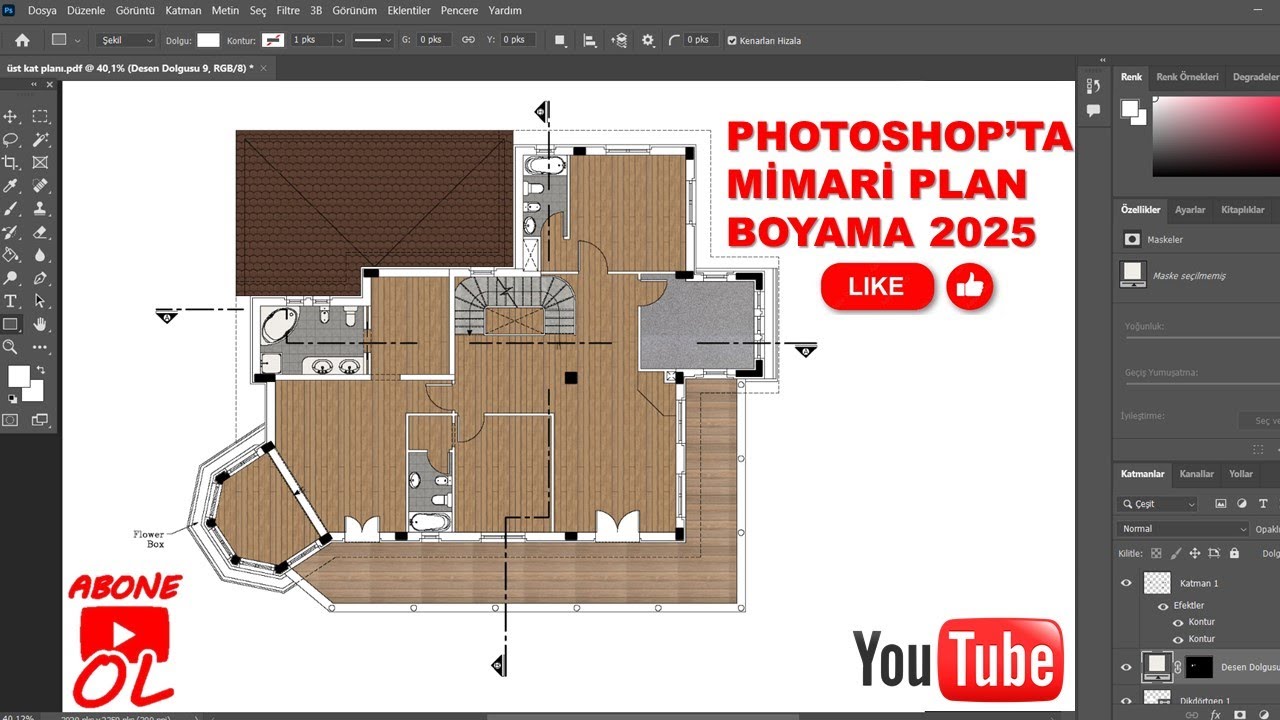Add a layer mask from Layers footer
Image resolution: width=1280 pixels, height=720 pixels.
coord(1239,715)
